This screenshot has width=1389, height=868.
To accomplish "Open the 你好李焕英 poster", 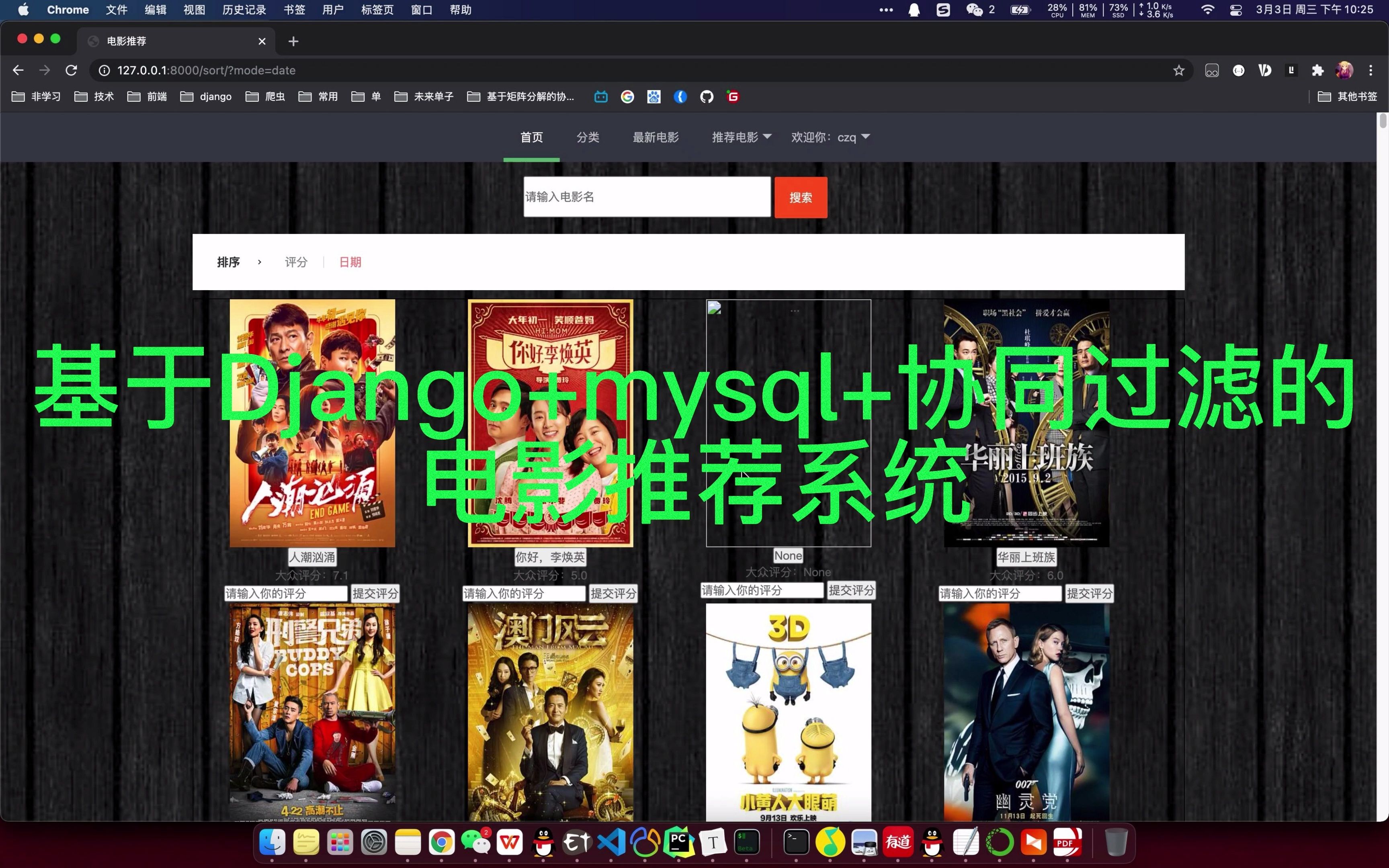I will [551, 423].
